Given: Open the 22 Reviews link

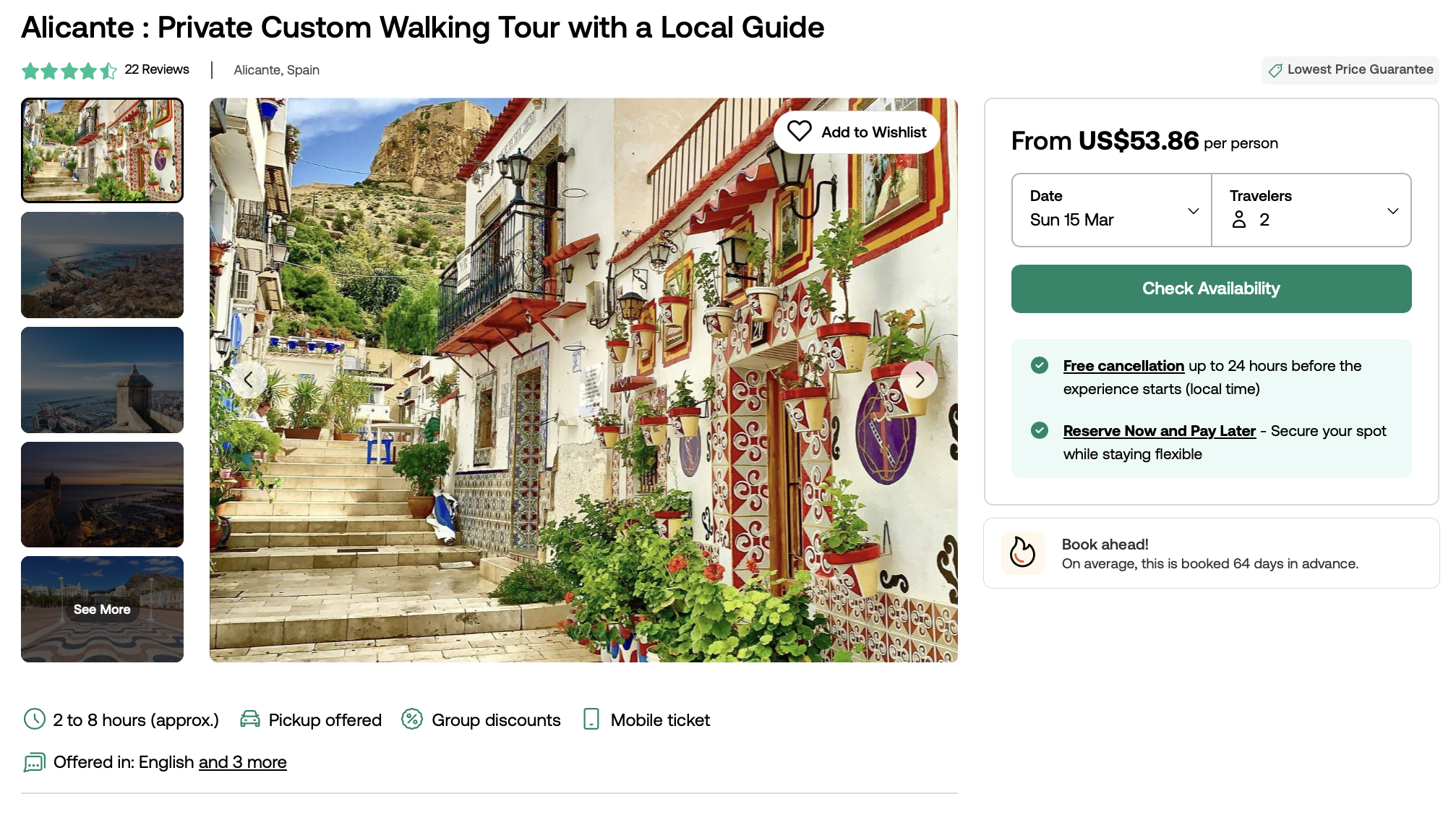Looking at the screenshot, I should pos(157,69).
